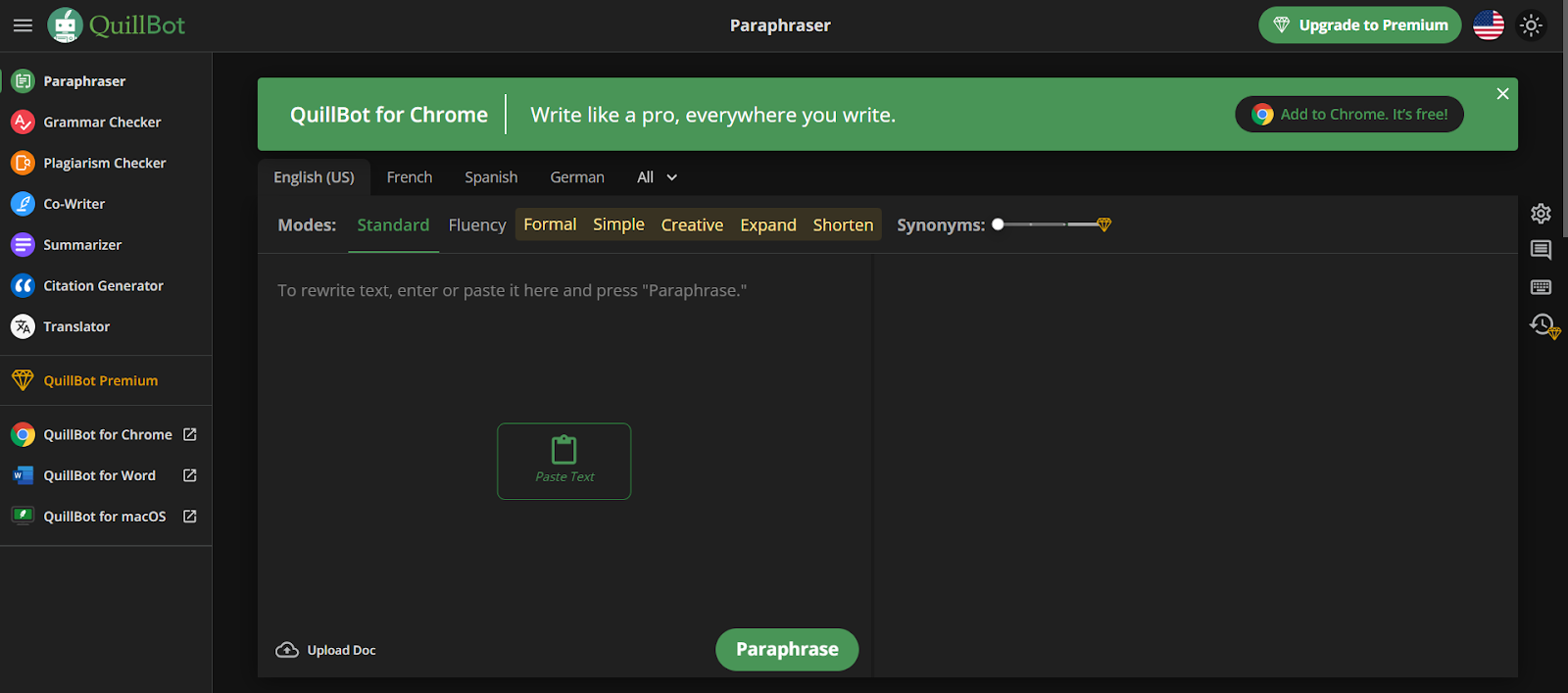Open Grammar Checker from sidebar

click(102, 123)
